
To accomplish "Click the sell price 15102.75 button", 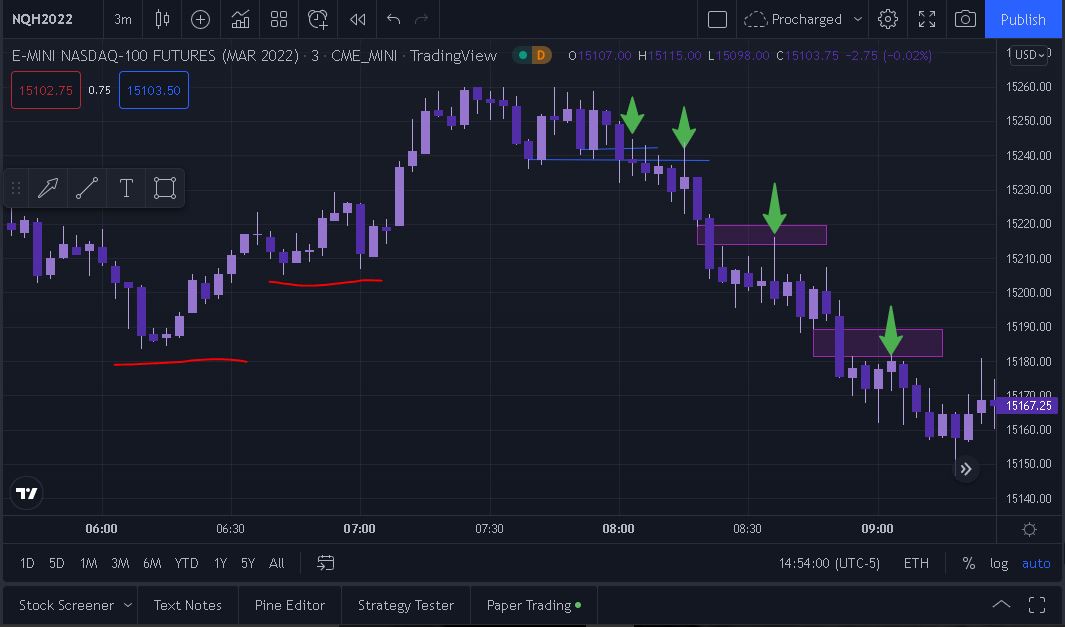I will [46, 90].
